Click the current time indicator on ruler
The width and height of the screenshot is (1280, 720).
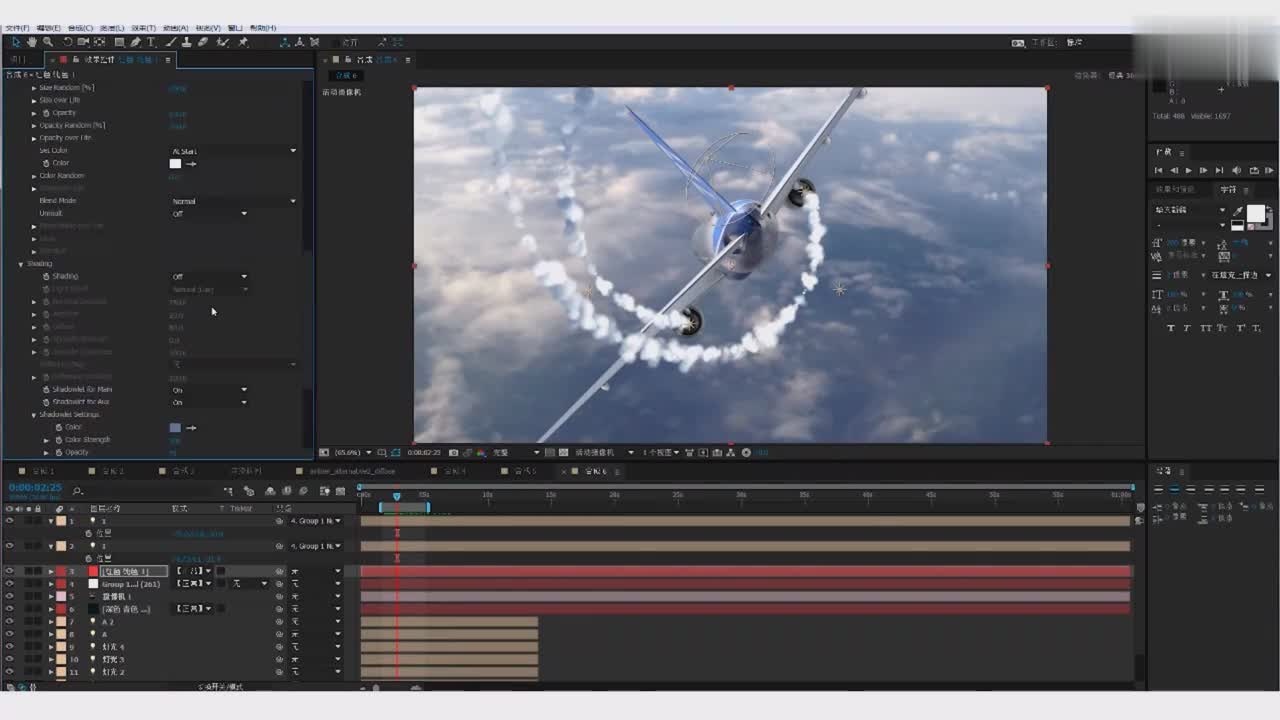coord(397,495)
